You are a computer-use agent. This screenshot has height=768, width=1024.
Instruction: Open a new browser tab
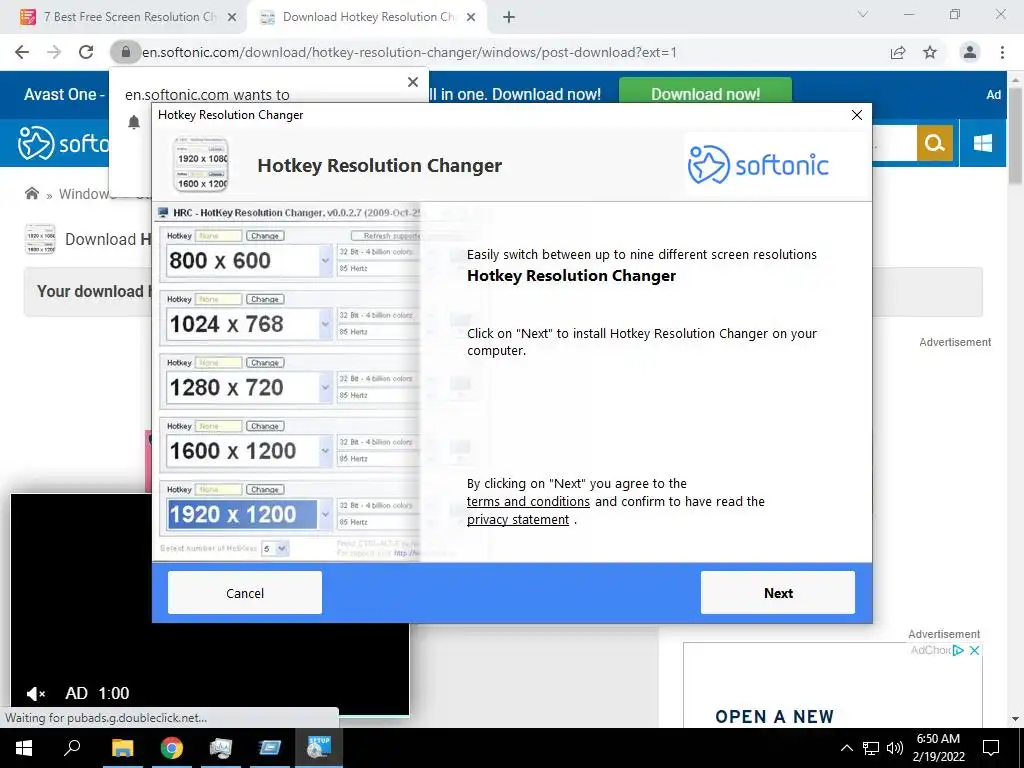pyautogui.click(x=509, y=18)
